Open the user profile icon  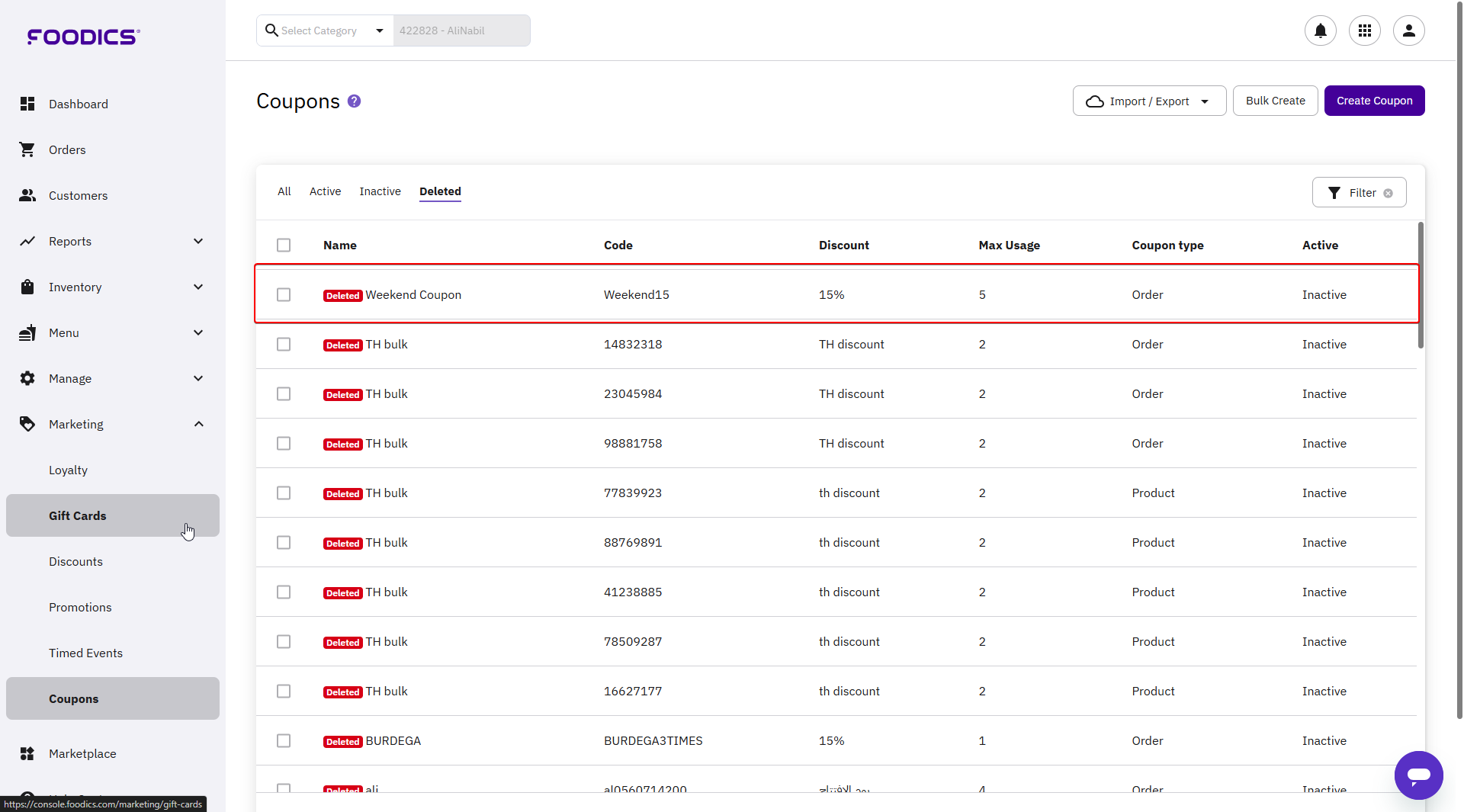click(x=1408, y=30)
